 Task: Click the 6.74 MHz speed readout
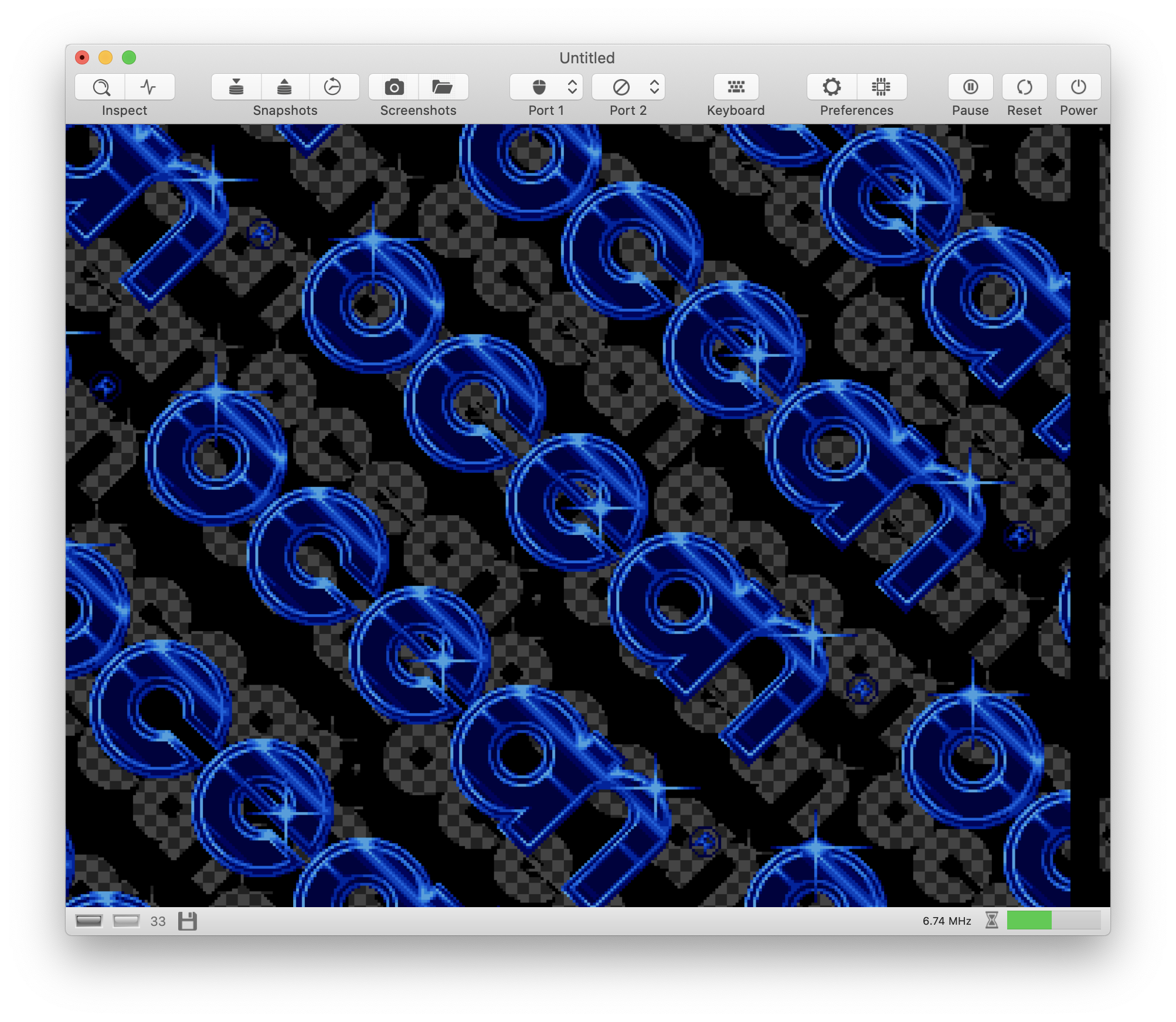point(947,921)
